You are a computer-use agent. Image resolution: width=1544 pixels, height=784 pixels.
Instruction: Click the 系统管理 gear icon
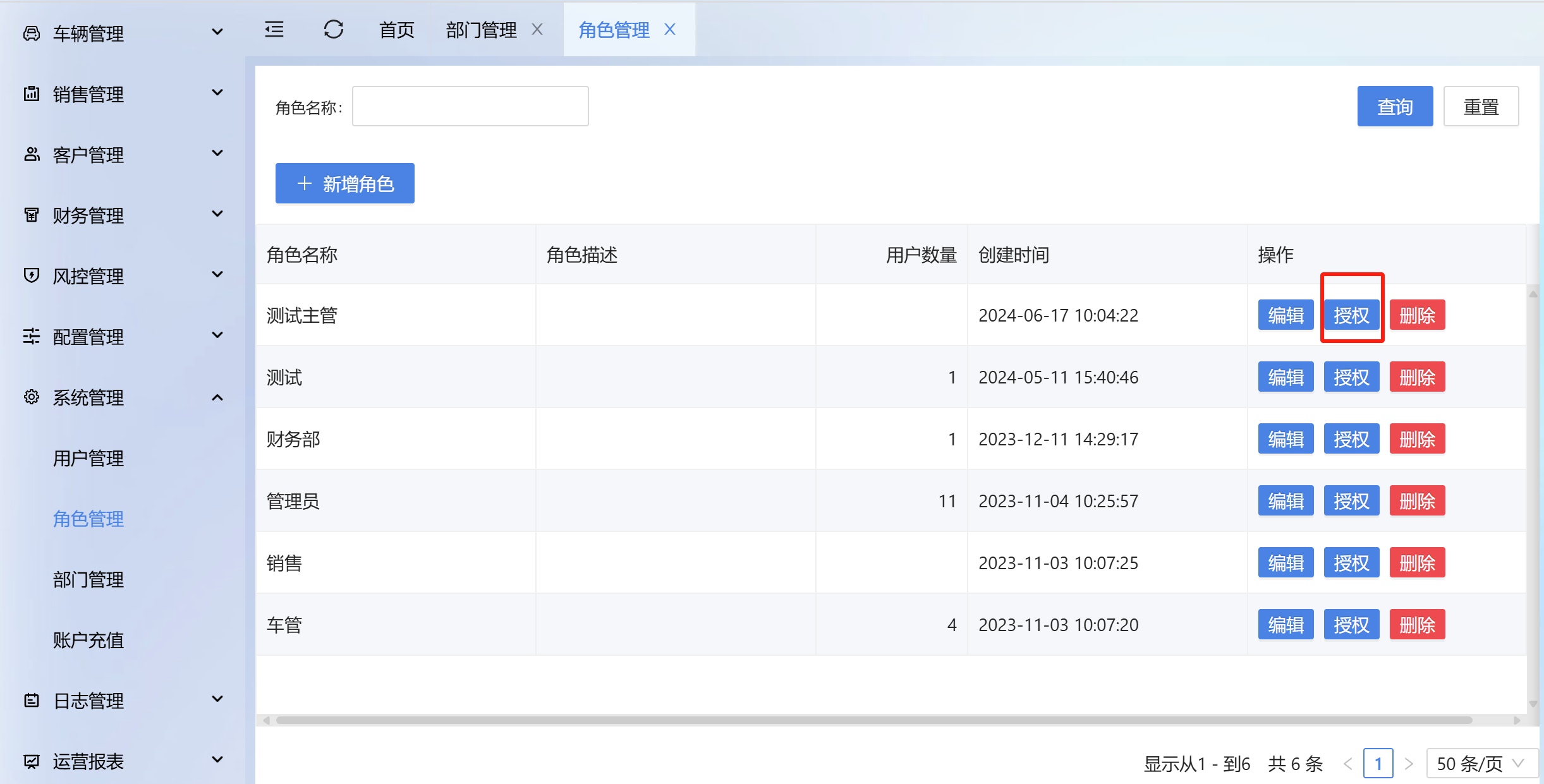coord(31,397)
